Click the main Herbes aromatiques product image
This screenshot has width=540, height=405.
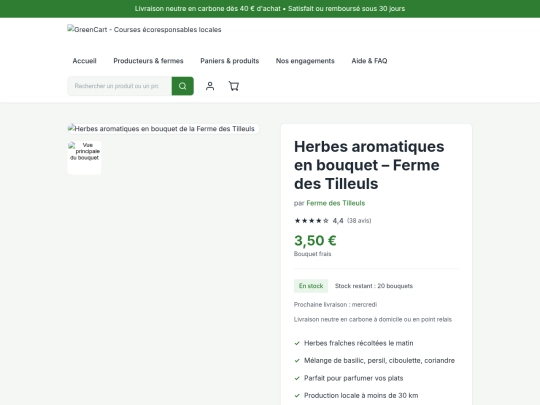click(x=163, y=129)
